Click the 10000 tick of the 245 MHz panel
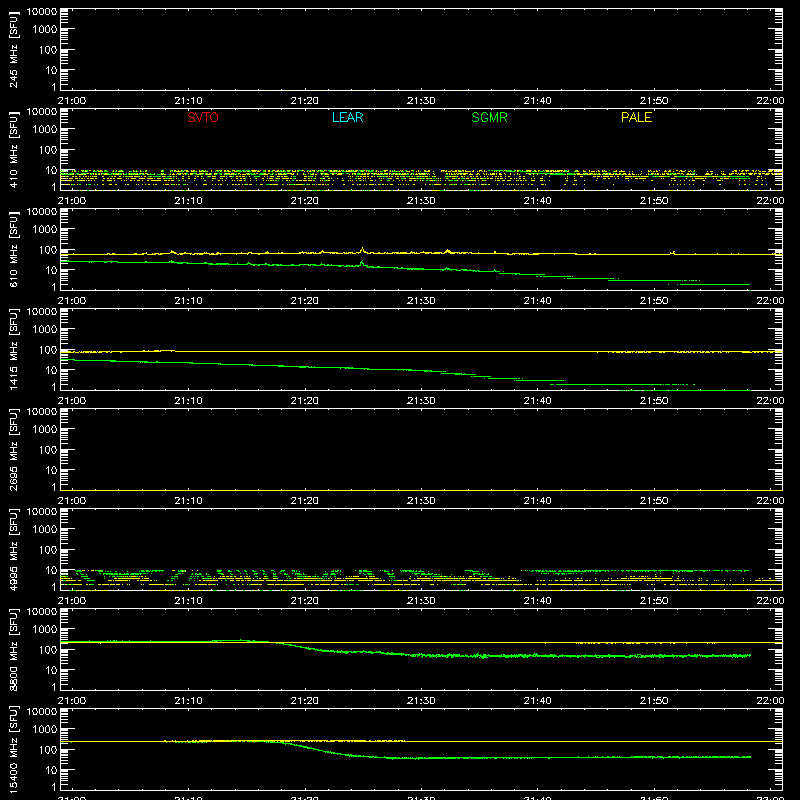This screenshot has width=800, height=800. (x=42, y=12)
